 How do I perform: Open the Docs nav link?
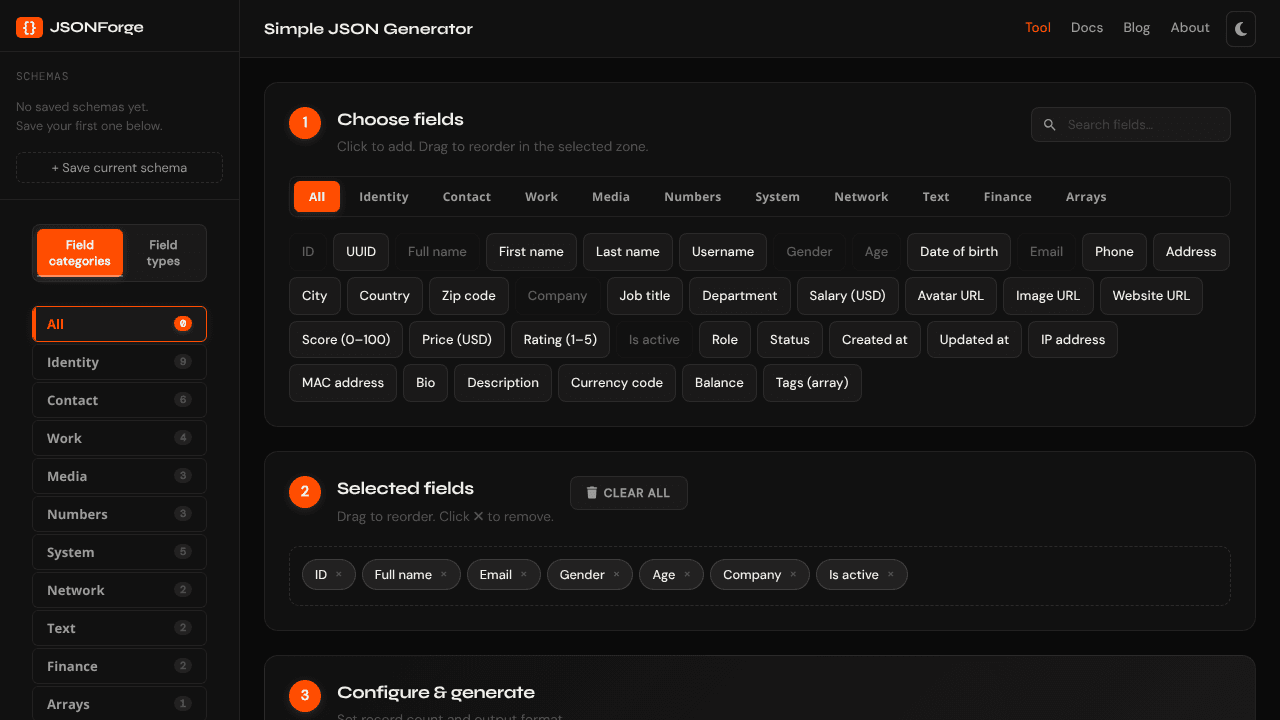[x=1087, y=28]
